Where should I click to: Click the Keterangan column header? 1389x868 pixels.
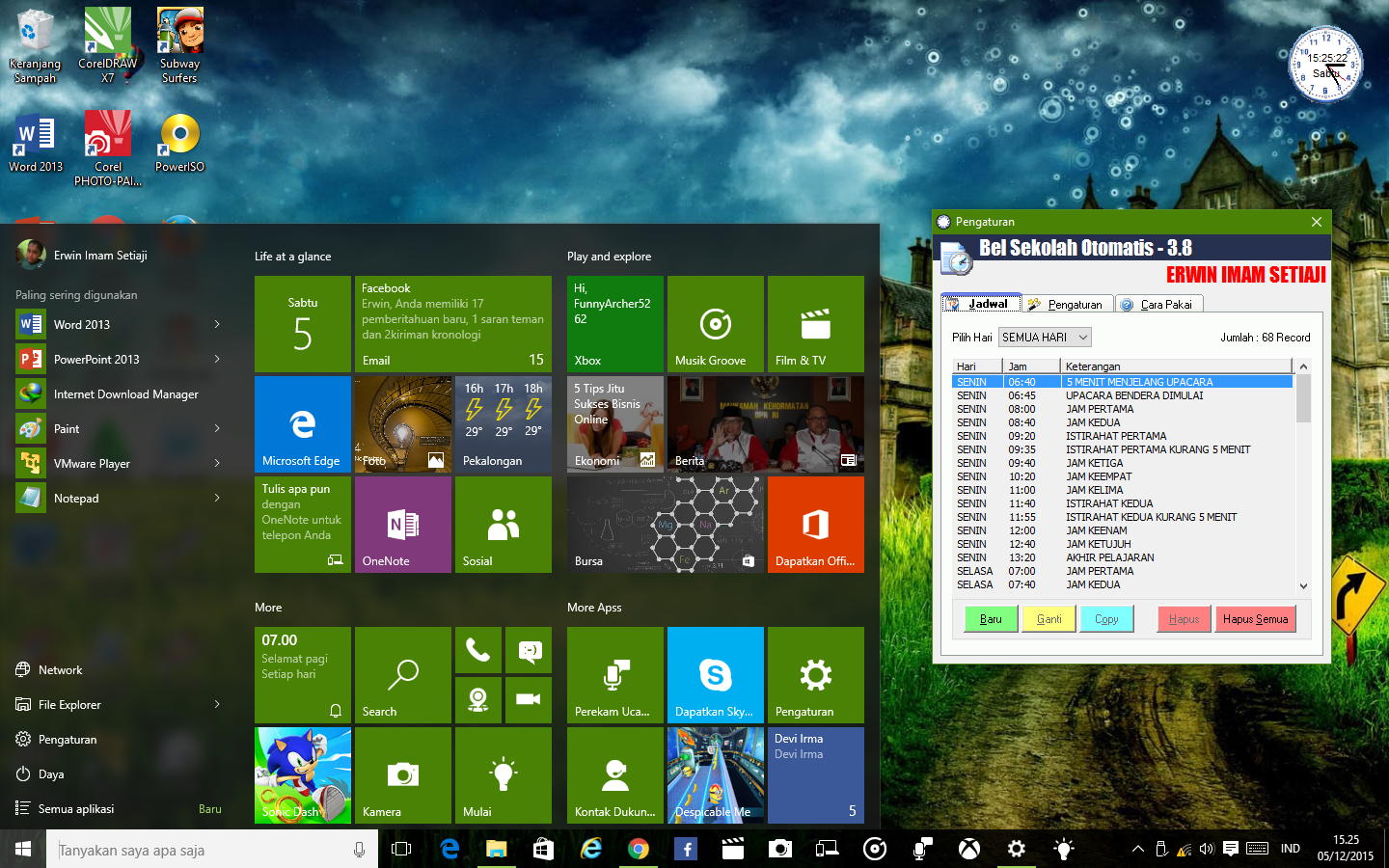[1176, 366]
